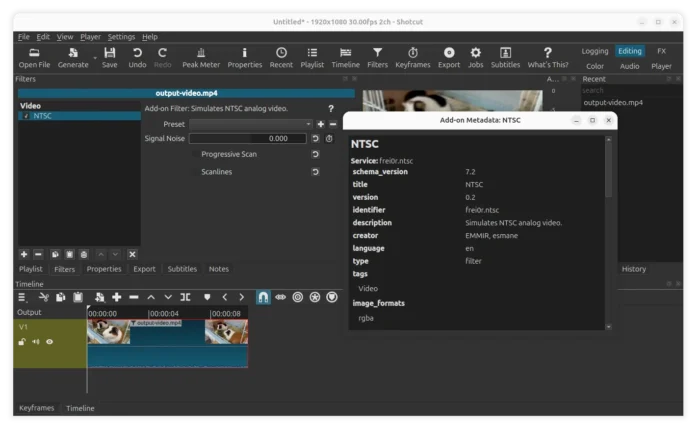Viewport: 700px width, 434px height.
Task: Open Playlist from the main toolbar
Action: [x=312, y=58]
